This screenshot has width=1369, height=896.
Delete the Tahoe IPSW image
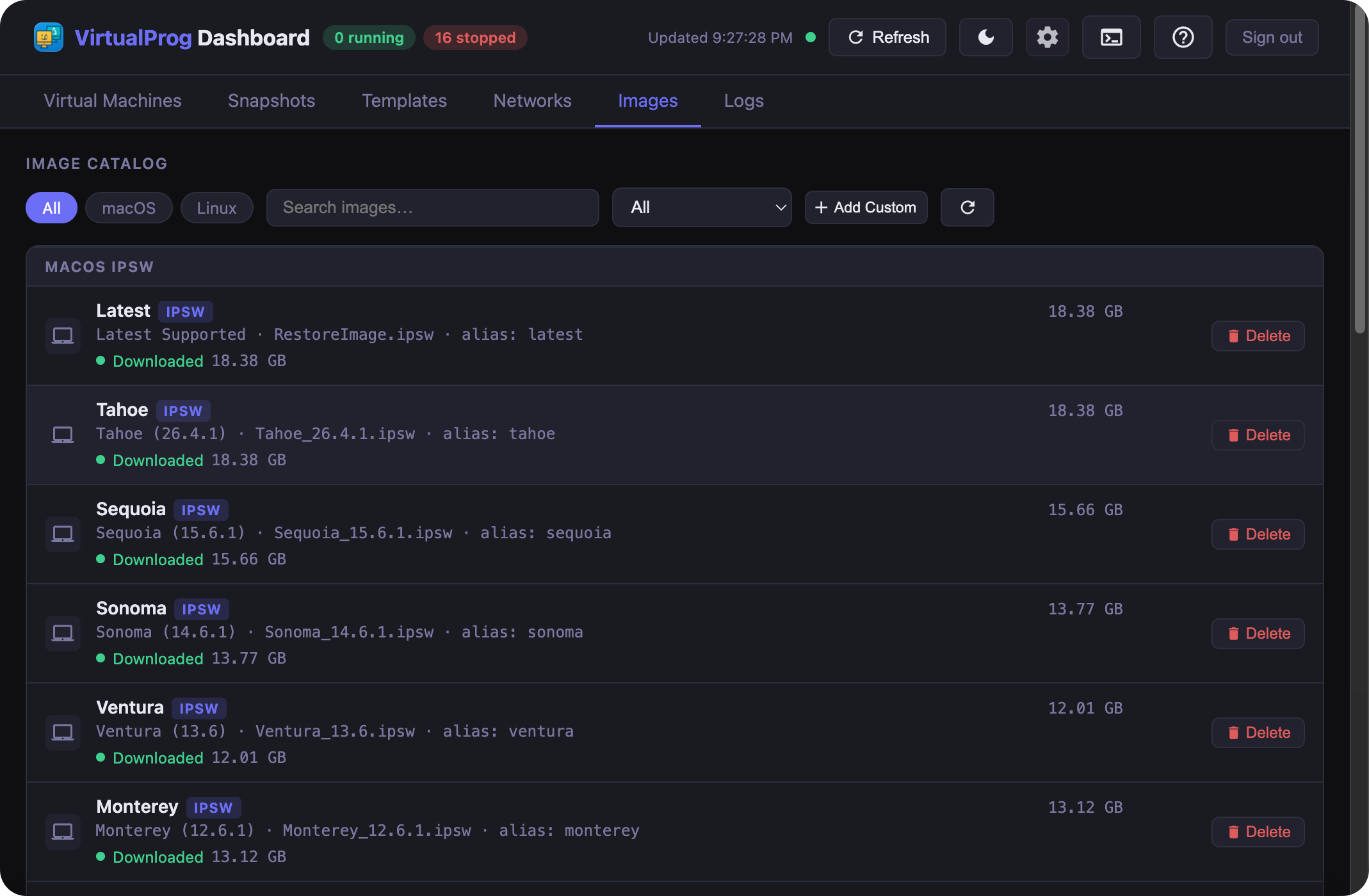click(x=1258, y=435)
